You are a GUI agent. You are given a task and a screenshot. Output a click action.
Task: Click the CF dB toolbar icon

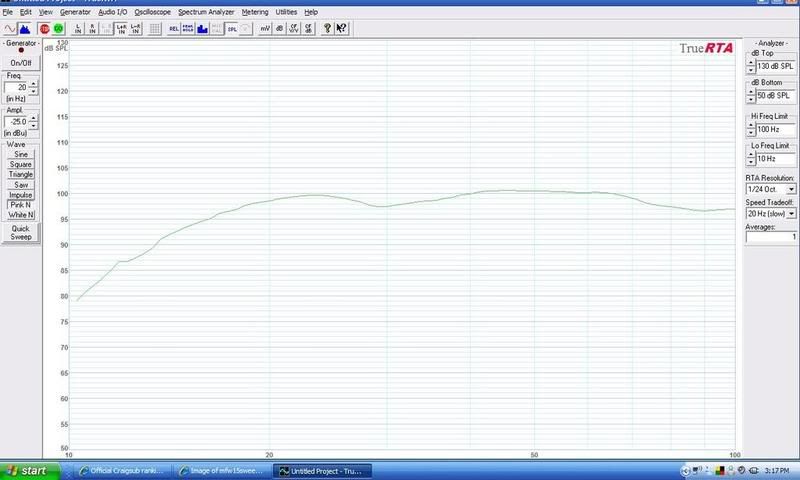point(308,29)
